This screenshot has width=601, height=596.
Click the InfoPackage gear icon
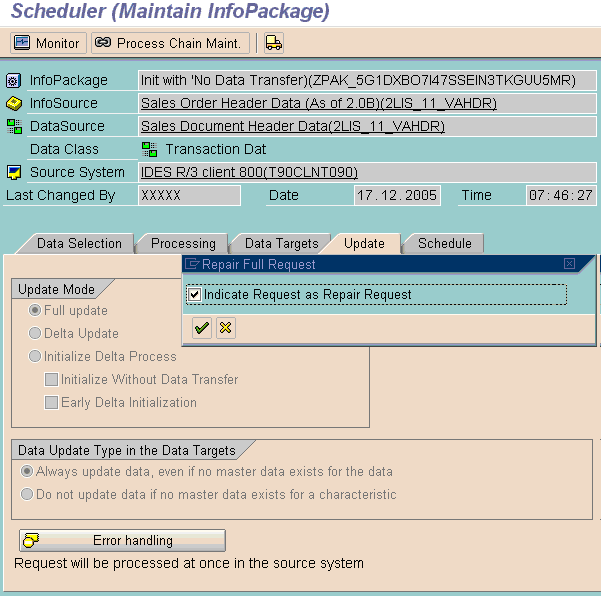[14, 80]
